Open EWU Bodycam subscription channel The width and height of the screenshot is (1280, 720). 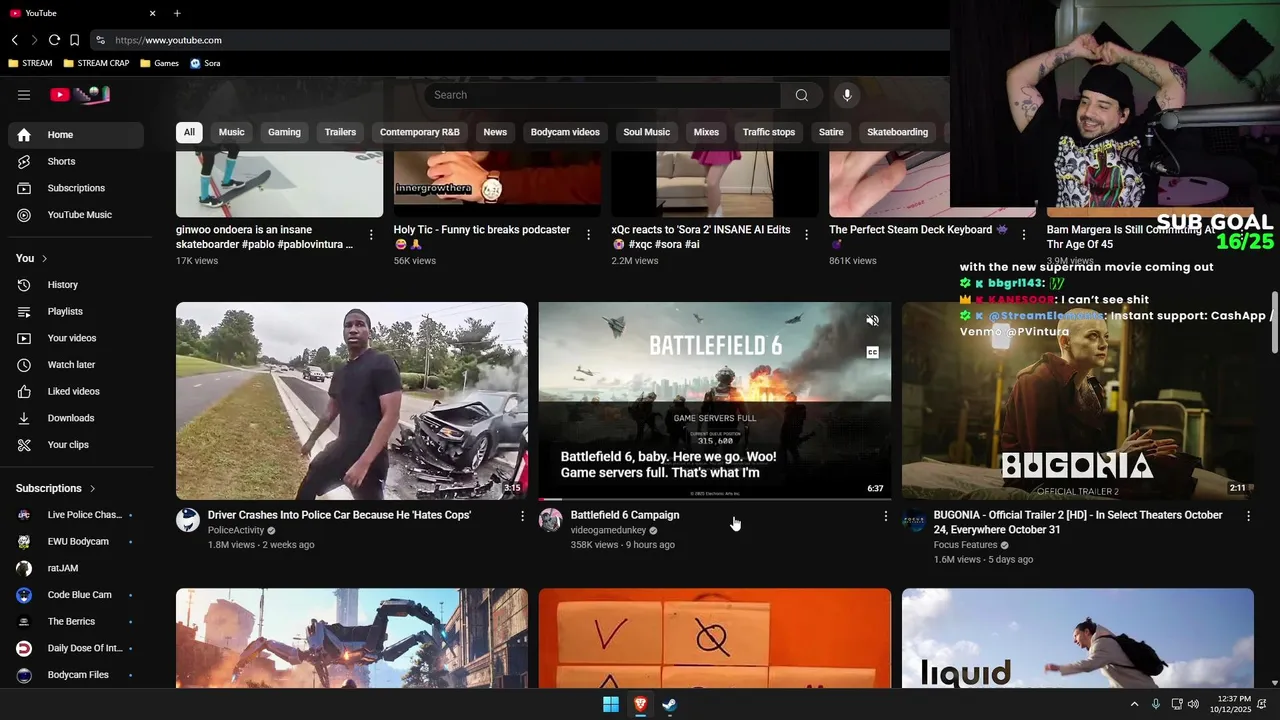pyautogui.click(x=76, y=541)
